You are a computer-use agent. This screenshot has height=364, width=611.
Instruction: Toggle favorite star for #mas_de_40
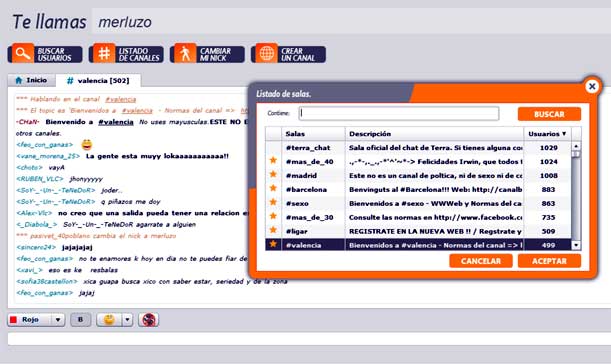coord(273,160)
